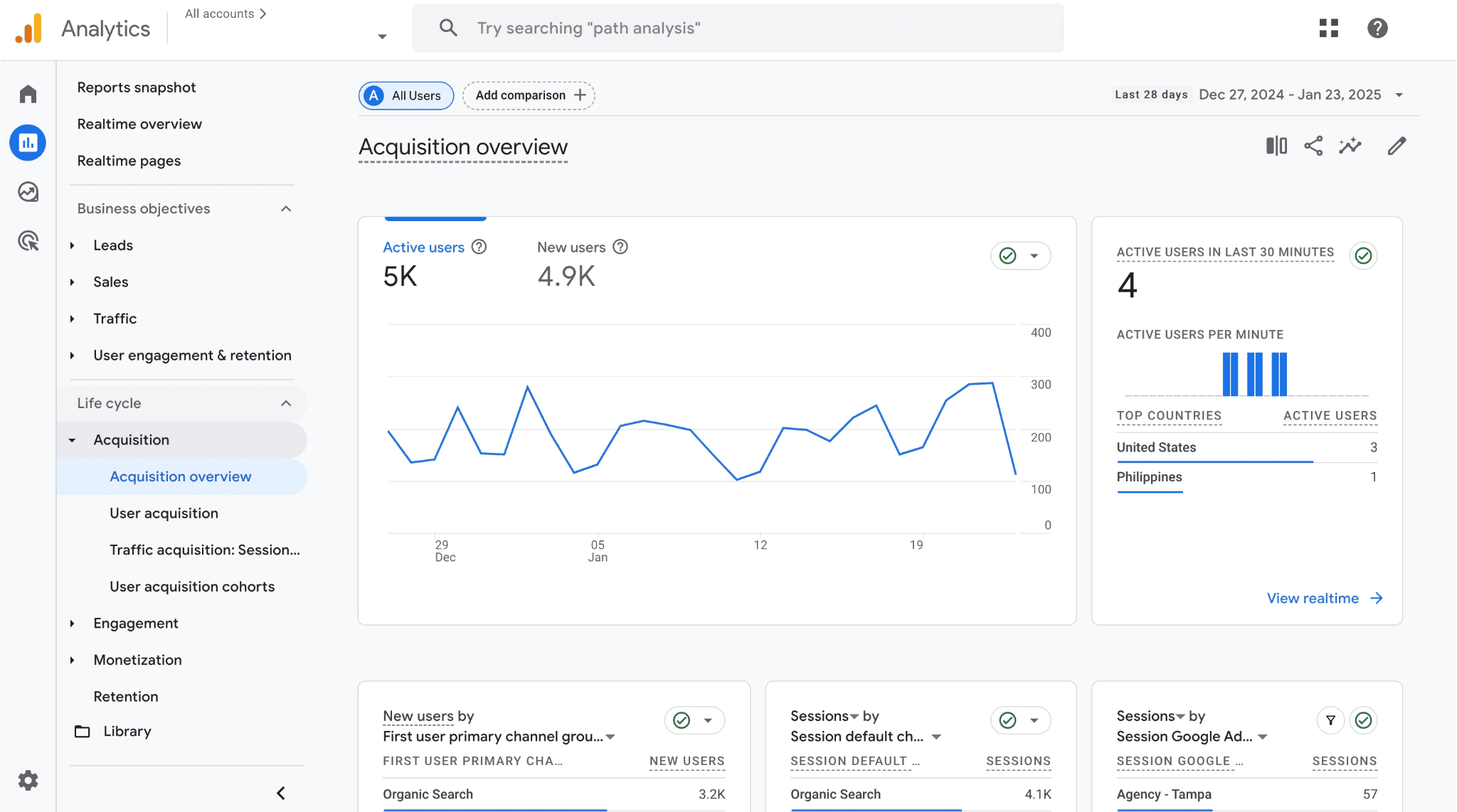The width and height of the screenshot is (1457, 812).
Task: Open the Advertising icon in left rail
Action: [x=28, y=241]
